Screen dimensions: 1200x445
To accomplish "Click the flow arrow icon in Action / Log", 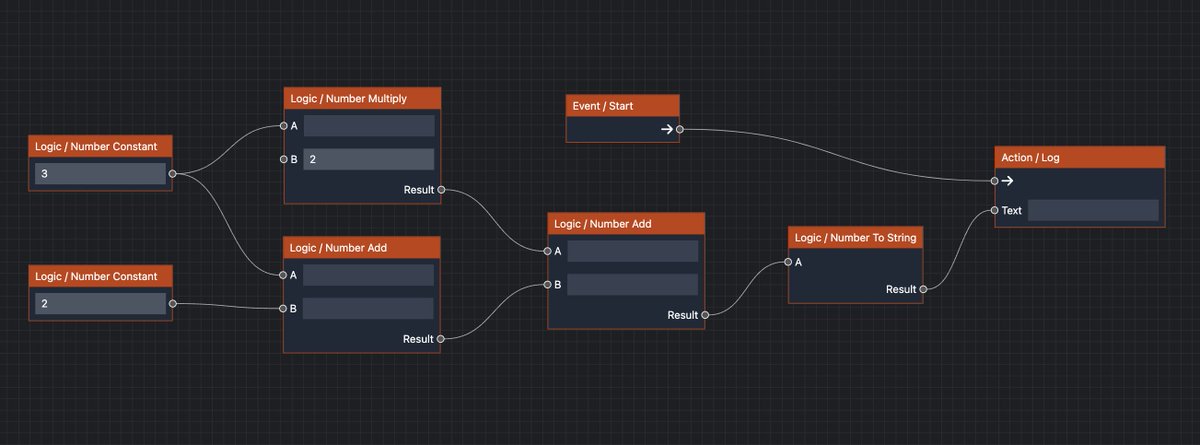I will (1008, 181).
